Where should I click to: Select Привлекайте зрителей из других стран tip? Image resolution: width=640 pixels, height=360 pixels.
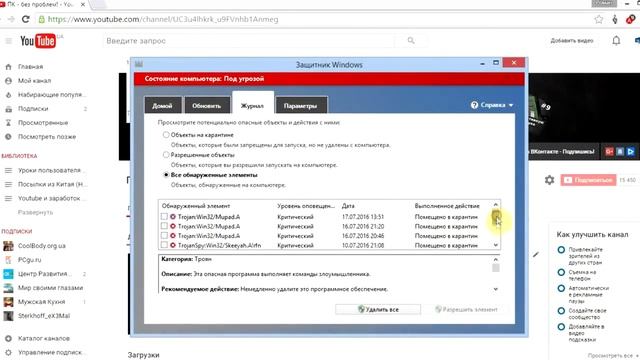click(x=561, y=250)
